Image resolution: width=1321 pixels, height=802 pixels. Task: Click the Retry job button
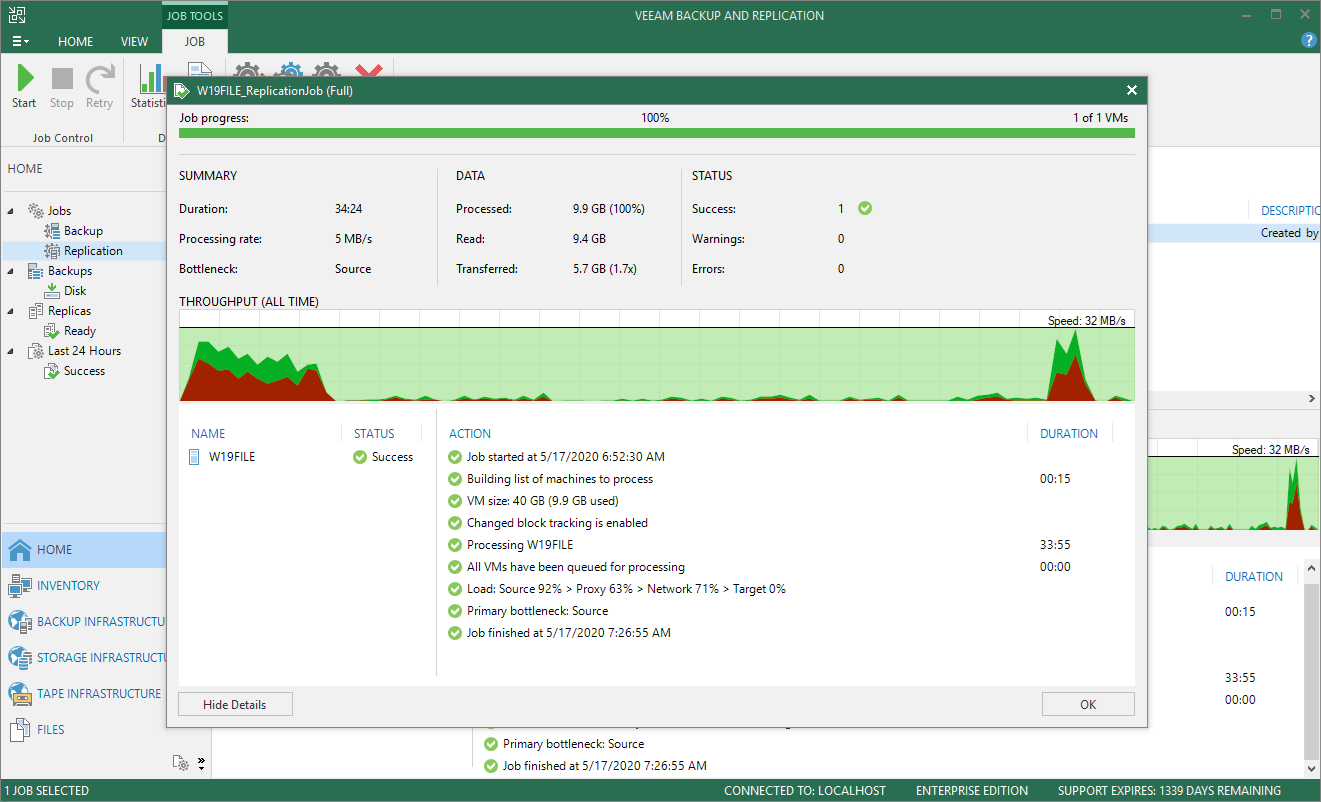(x=99, y=86)
